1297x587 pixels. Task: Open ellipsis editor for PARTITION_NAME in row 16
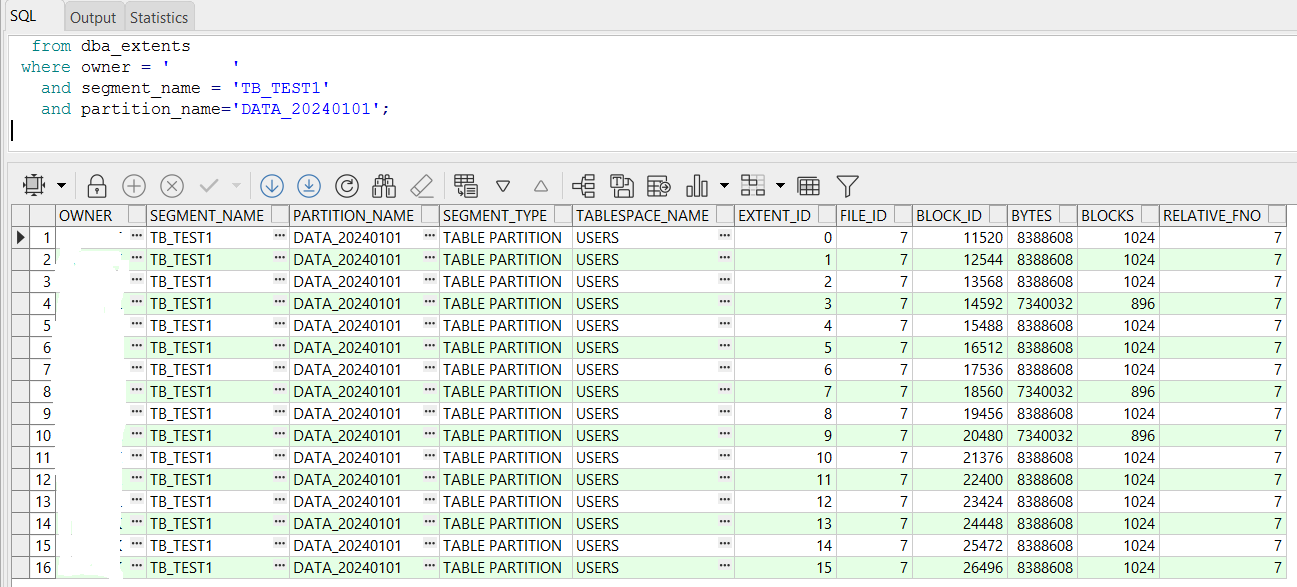[430, 567]
